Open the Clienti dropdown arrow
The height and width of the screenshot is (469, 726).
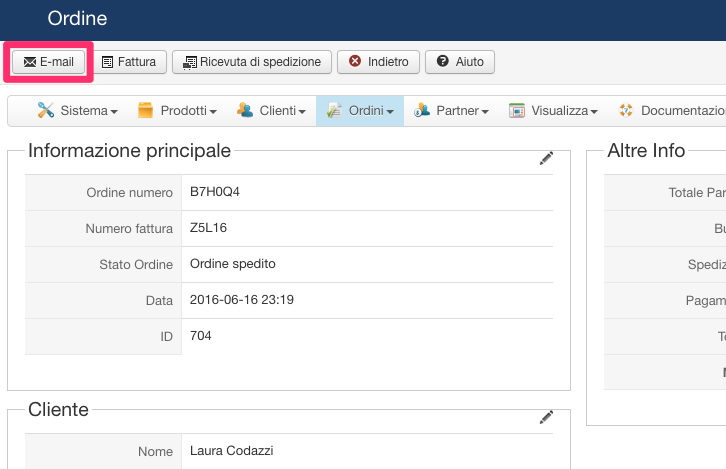click(302, 112)
